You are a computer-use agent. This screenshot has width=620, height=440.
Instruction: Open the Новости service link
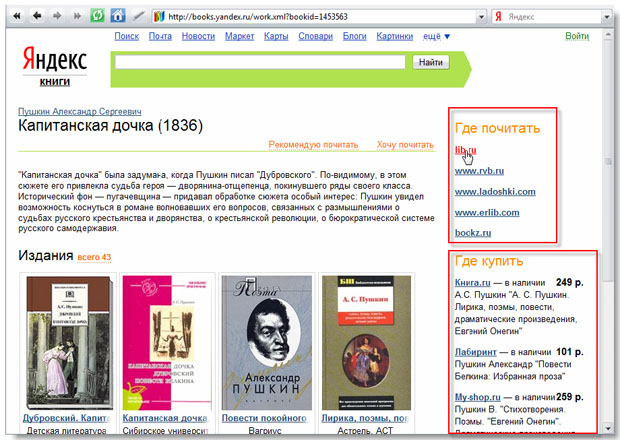[198, 36]
